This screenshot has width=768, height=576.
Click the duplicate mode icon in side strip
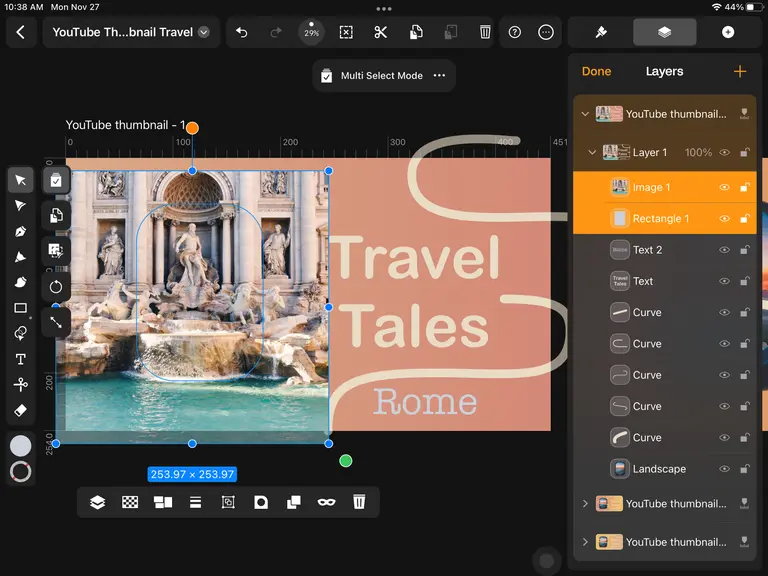point(56,216)
